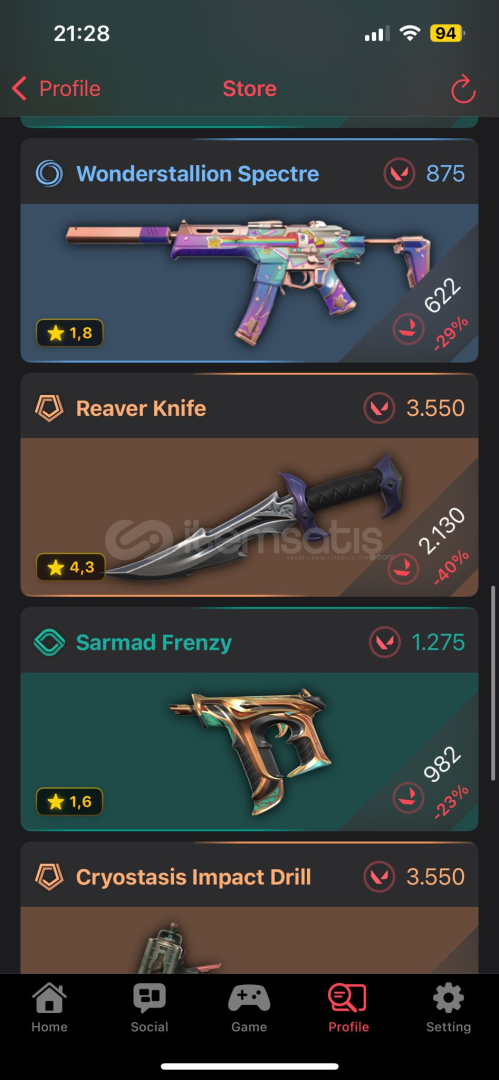Image resolution: width=499 pixels, height=1080 pixels.
Task: Tap the 1,8 star rating badge
Action: tap(70, 334)
